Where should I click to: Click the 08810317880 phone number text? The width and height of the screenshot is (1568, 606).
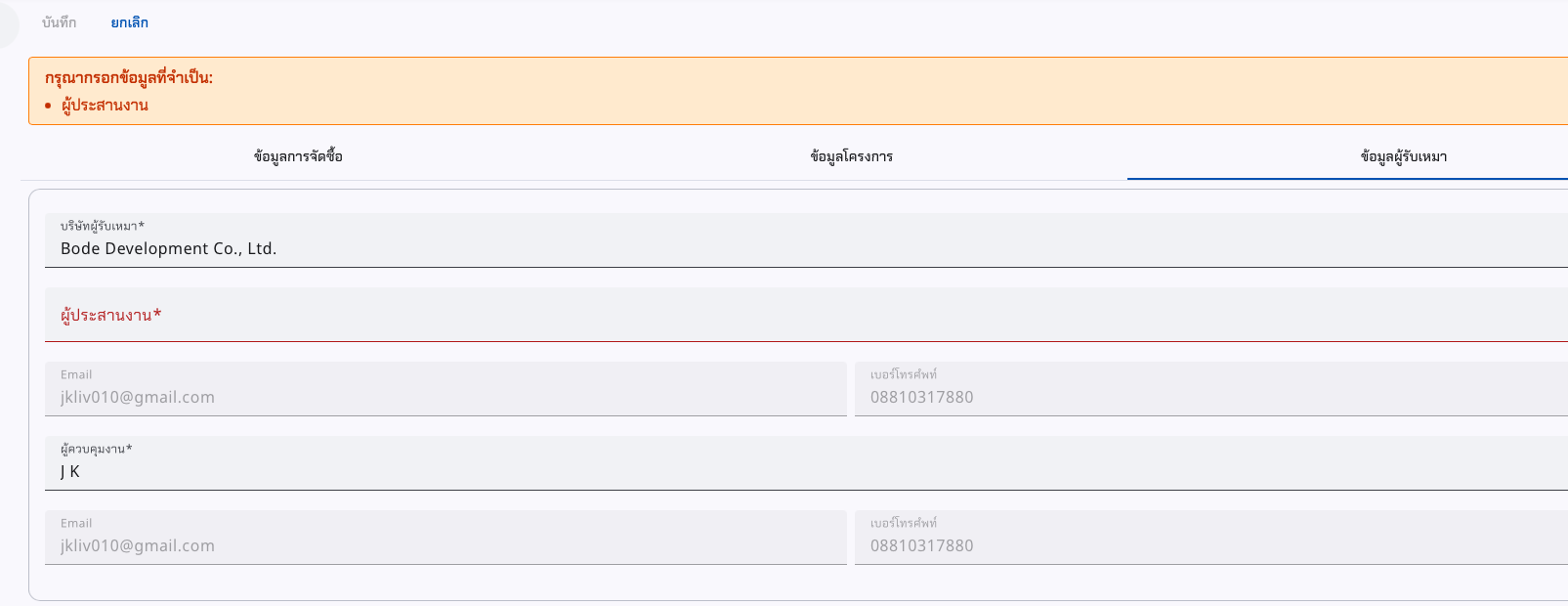click(919, 397)
